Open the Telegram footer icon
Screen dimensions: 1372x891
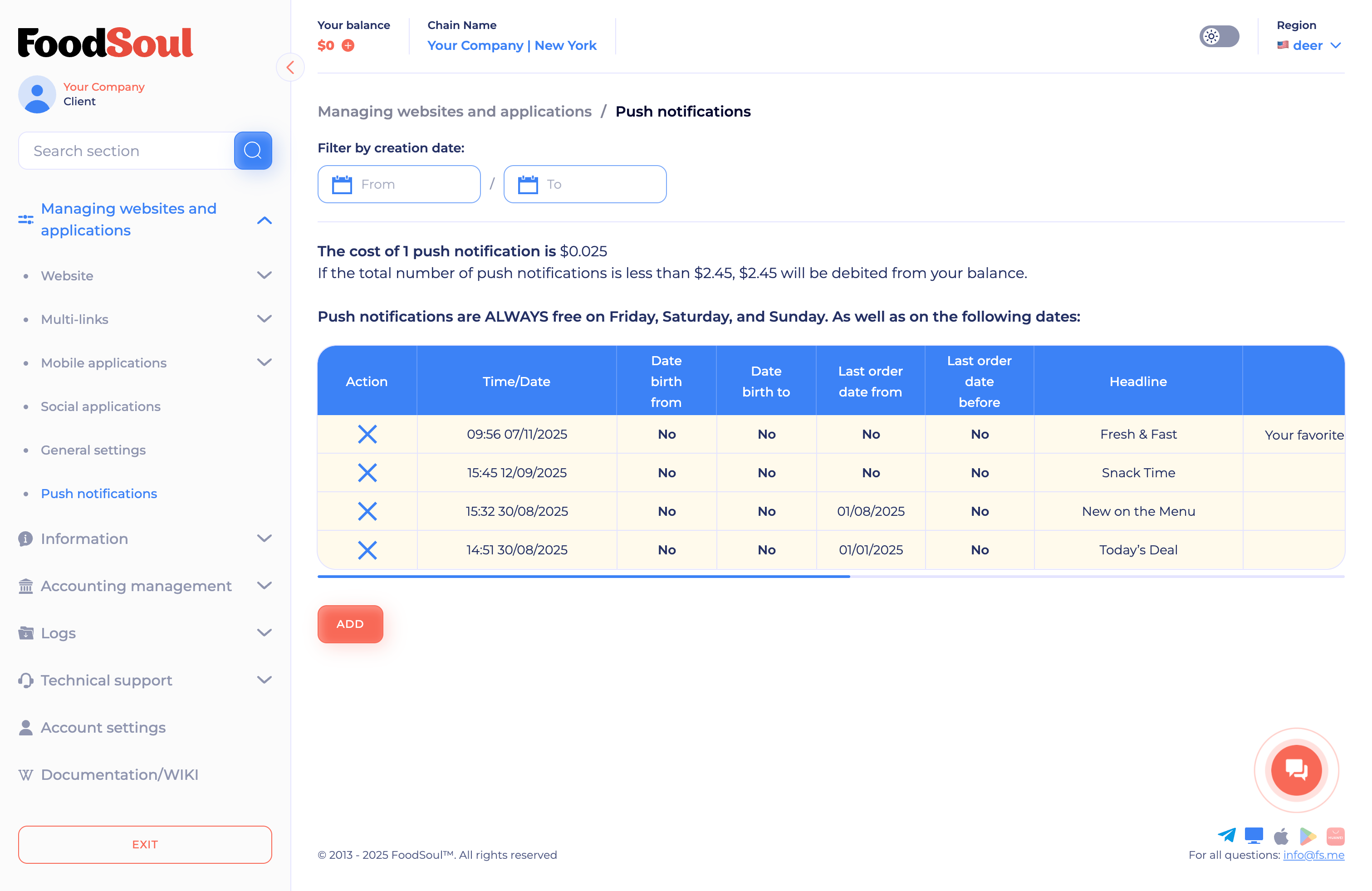tap(1226, 835)
